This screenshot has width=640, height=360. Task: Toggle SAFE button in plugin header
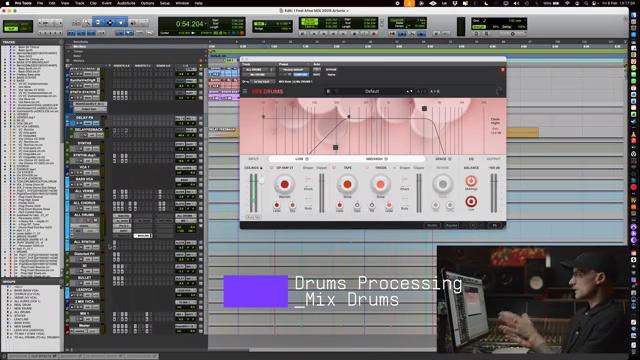point(317,75)
